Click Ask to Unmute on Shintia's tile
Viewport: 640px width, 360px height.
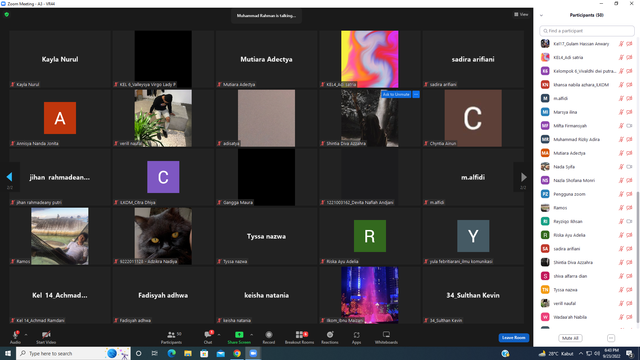pyautogui.click(x=396, y=94)
